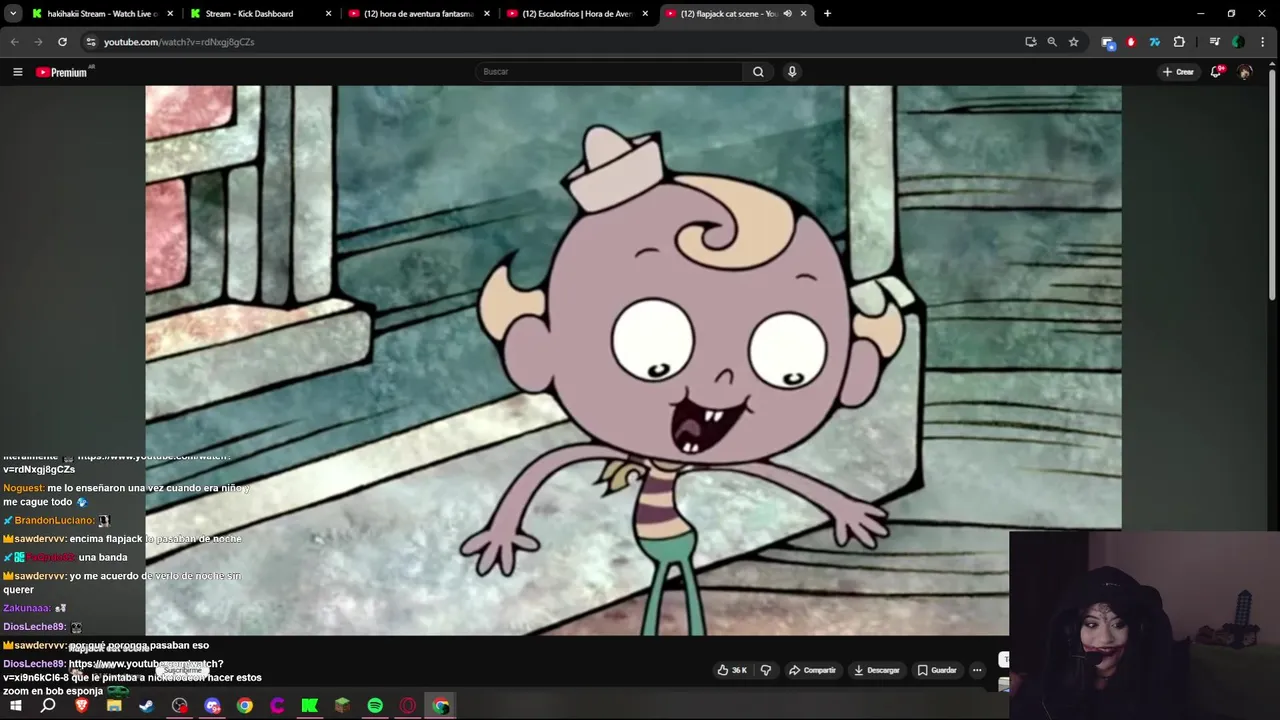Image resolution: width=1280 pixels, height=720 pixels.
Task: Open Steam from the taskbar
Action: coord(146,706)
